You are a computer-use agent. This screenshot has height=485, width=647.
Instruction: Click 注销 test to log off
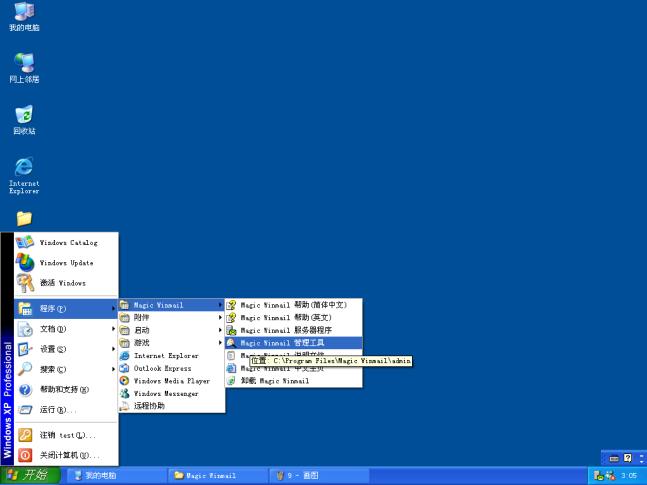(65, 435)
